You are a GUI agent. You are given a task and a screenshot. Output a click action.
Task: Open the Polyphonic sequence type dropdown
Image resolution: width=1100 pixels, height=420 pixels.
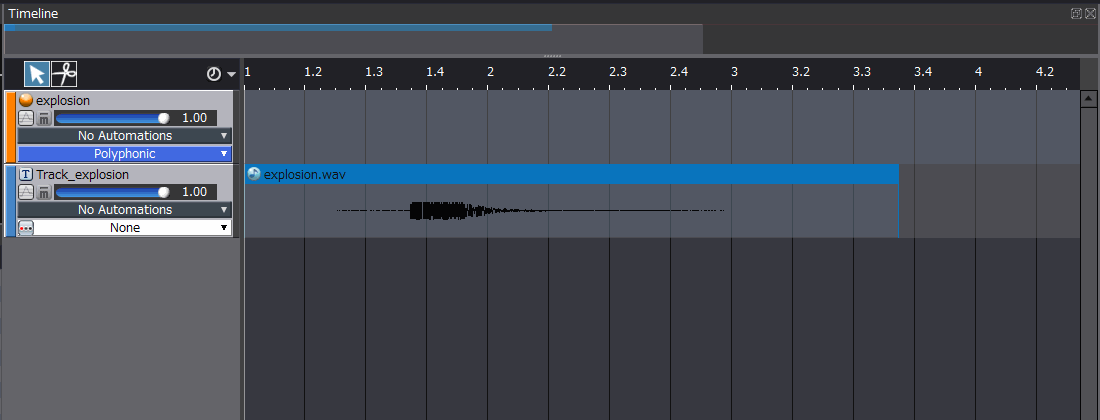(x=124, y=154)
